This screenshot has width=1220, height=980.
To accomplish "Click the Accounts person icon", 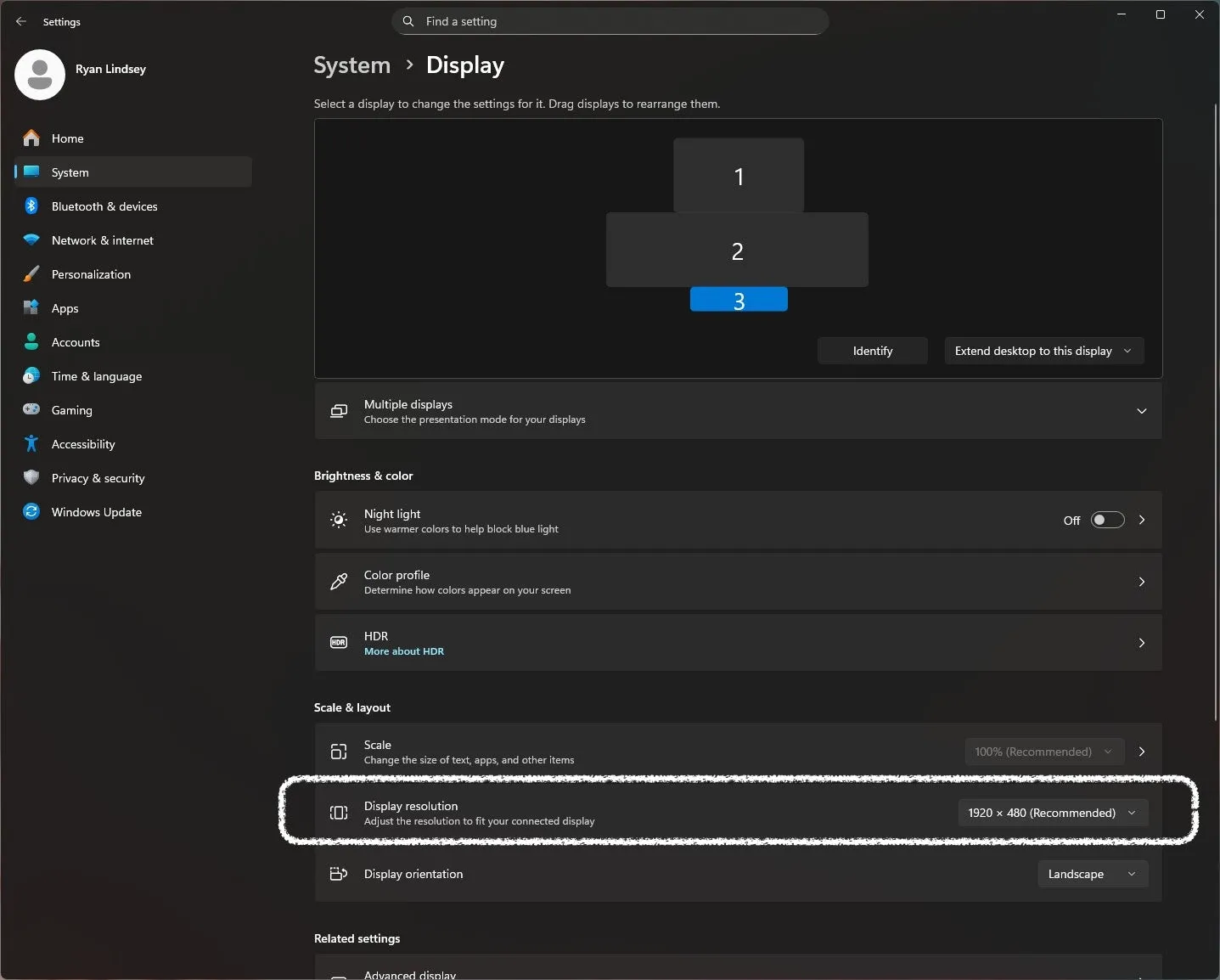I will [31, 341].
